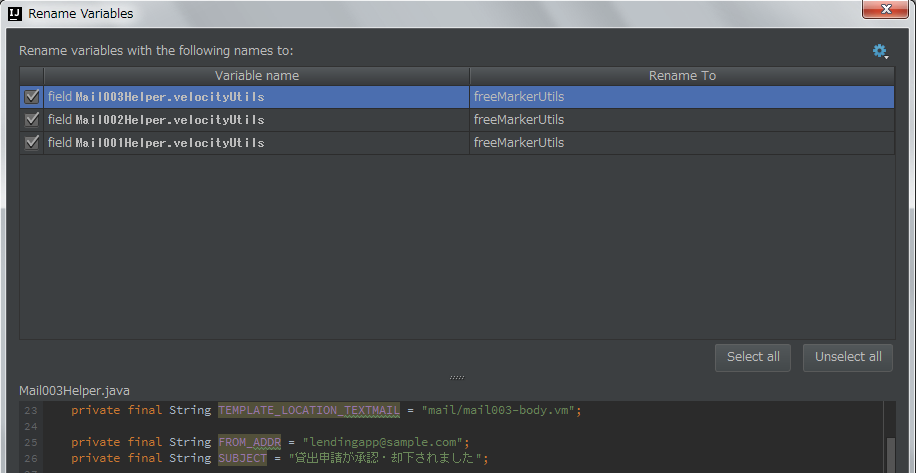Select the field Mail001Helper.velocityUtils row
The width and height of the screenshot is (916, 473).
pyautogui.click(x=457, y=143)
